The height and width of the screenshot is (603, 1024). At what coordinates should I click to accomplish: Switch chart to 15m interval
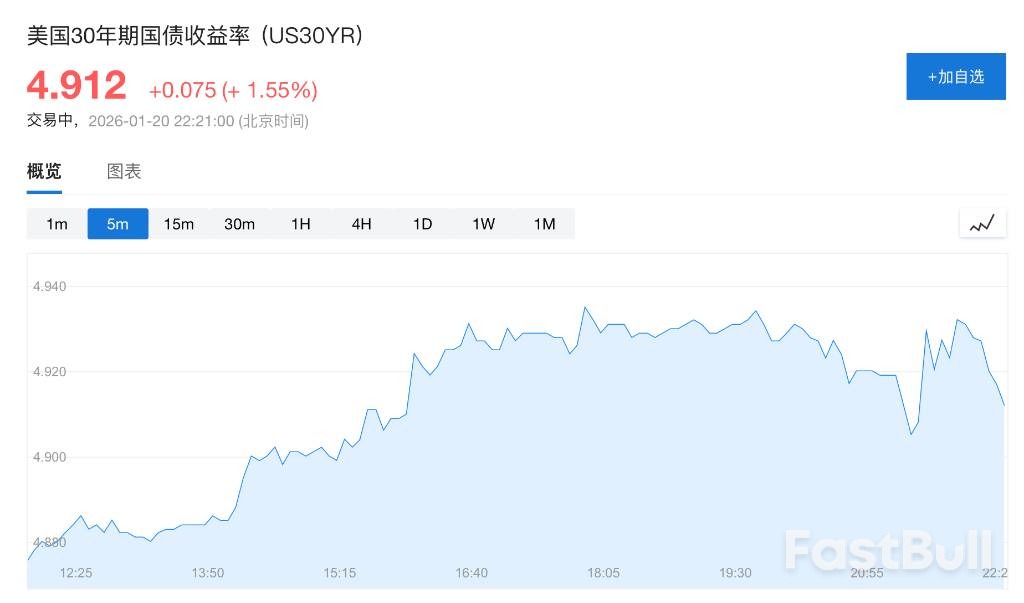coord(179,224)
